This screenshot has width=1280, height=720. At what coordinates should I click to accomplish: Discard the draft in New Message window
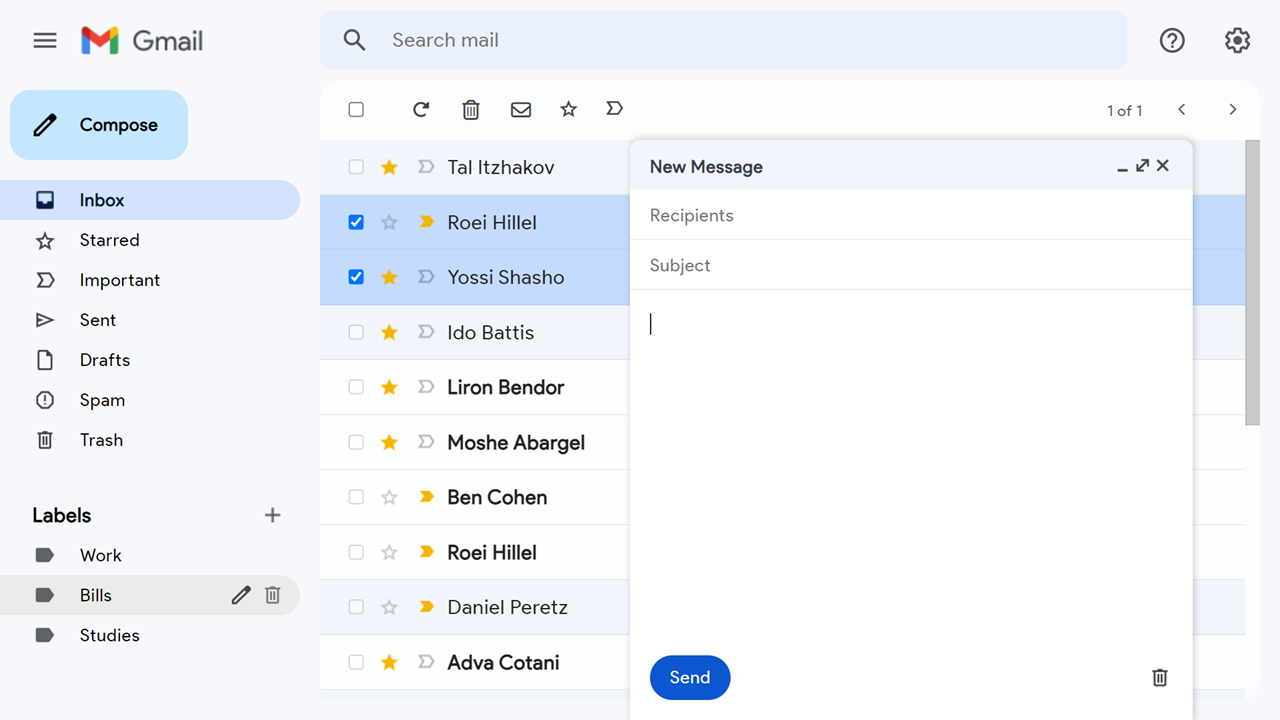[x=1160, y=678]
